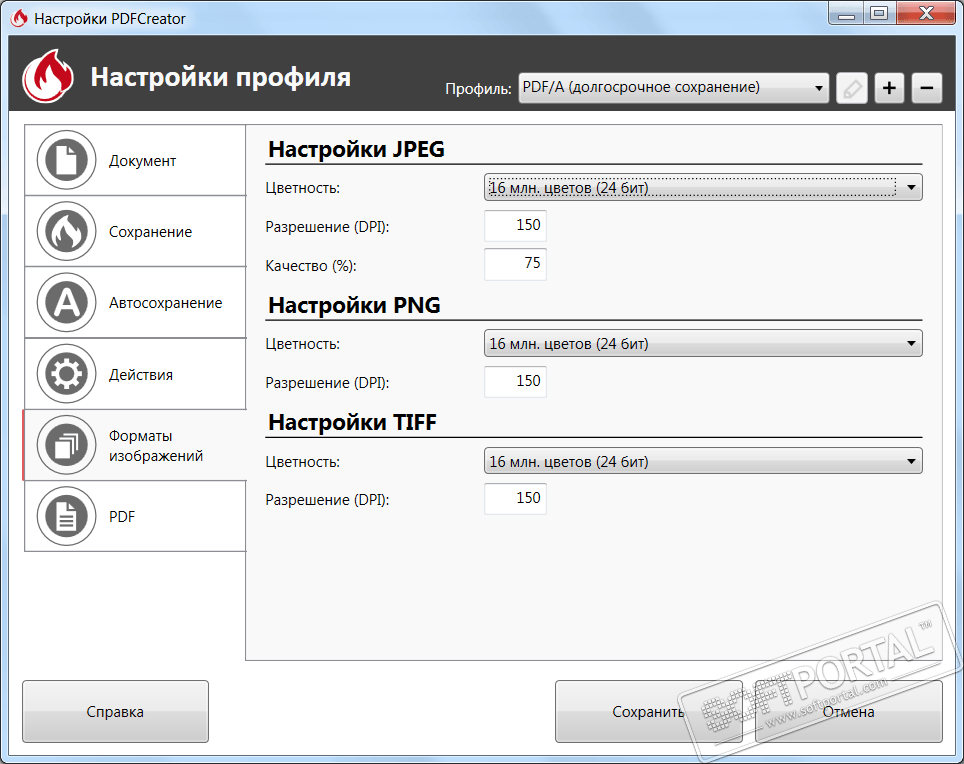This screenshot has width=964, height=764.
Task: Switch to the Автосохранение tab
Action: (x=135, y=303)
